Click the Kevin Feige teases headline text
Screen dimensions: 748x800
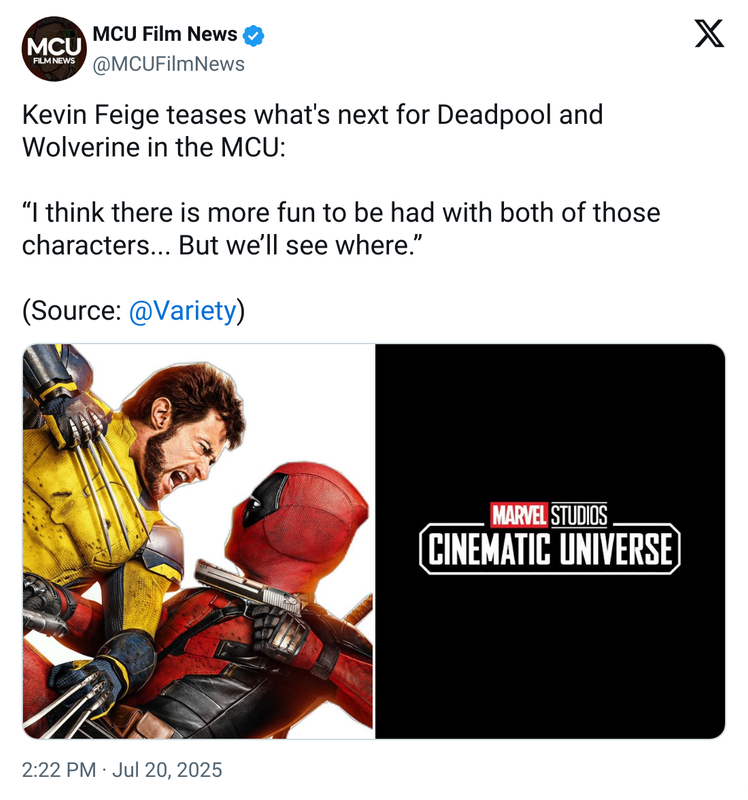tap(312, 131)
